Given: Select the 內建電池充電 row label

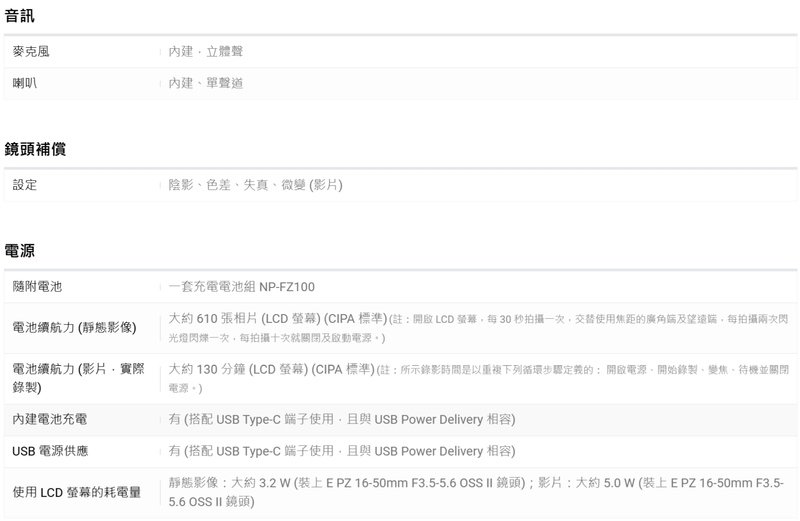Looking at the screenshot, I should [x=49, y=419].
